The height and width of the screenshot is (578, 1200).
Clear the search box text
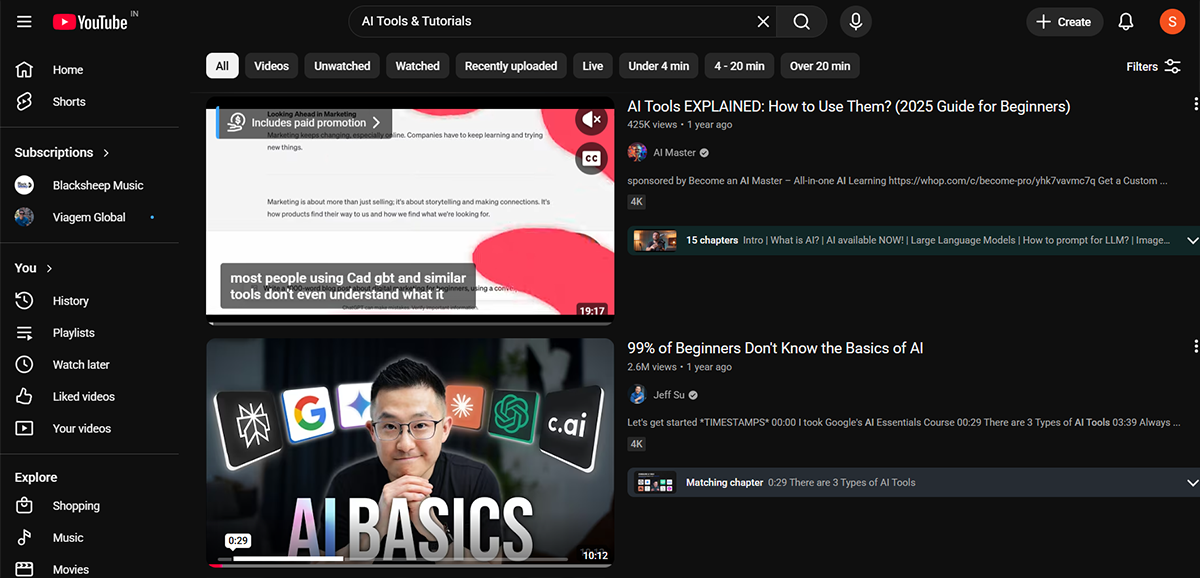tap(763, 21)
